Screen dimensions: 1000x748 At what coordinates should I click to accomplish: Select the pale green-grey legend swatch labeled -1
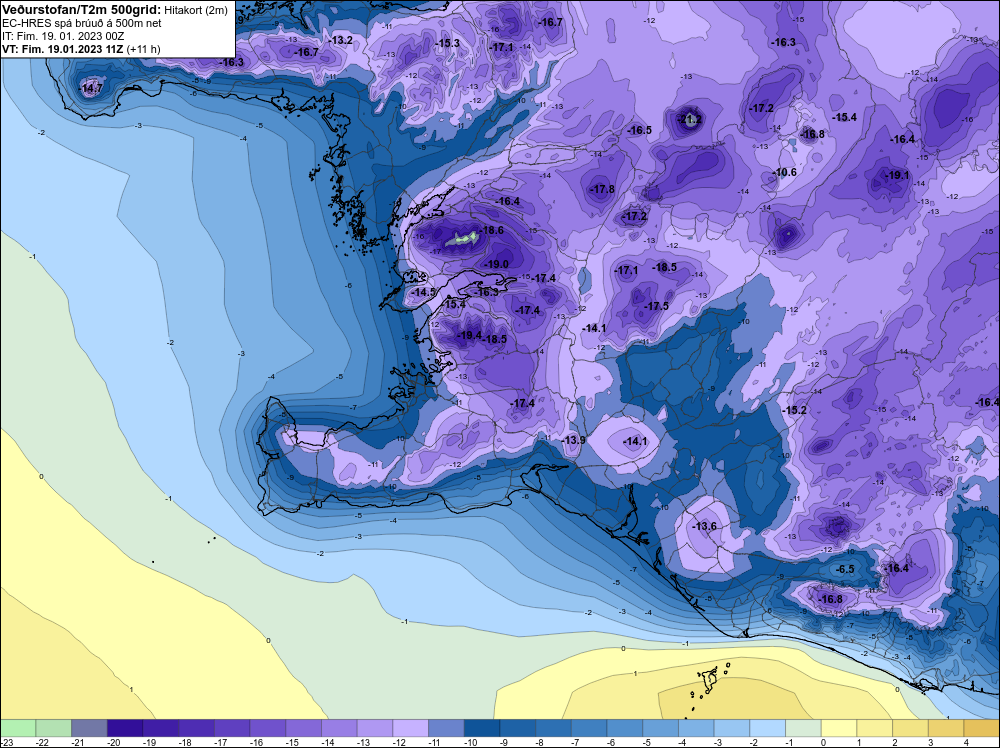coord(804,728)
